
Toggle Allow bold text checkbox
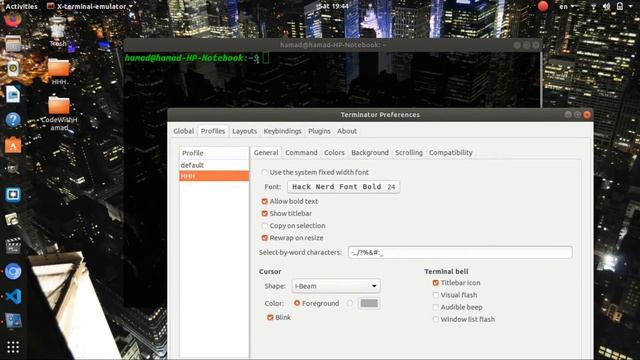pos(264,201)
